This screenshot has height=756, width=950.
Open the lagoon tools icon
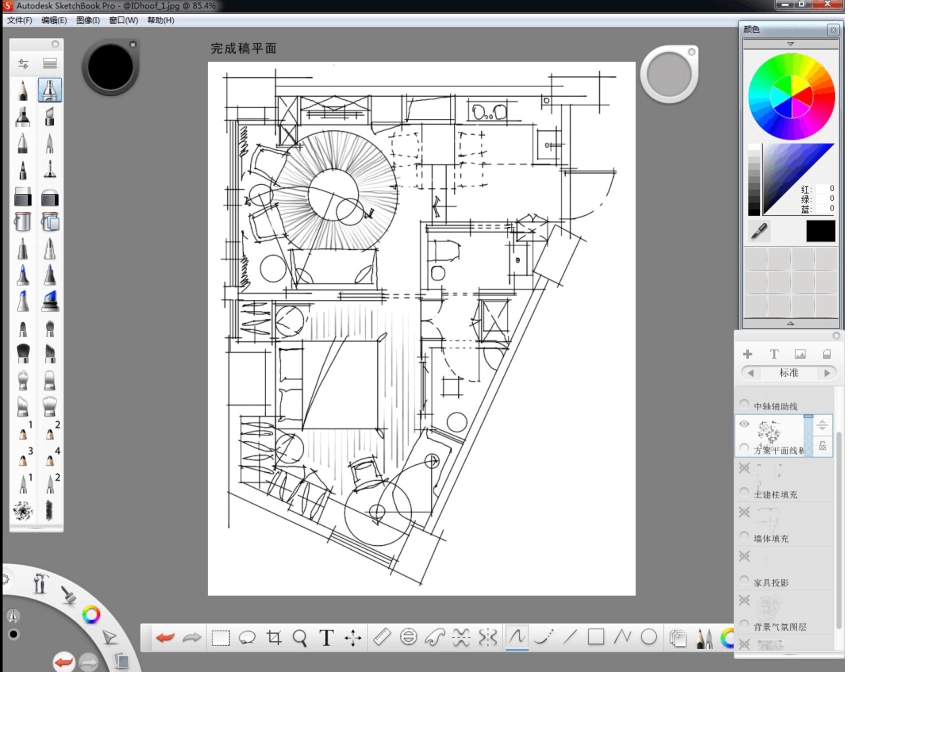pyautogui.click(x=40, y=583)
